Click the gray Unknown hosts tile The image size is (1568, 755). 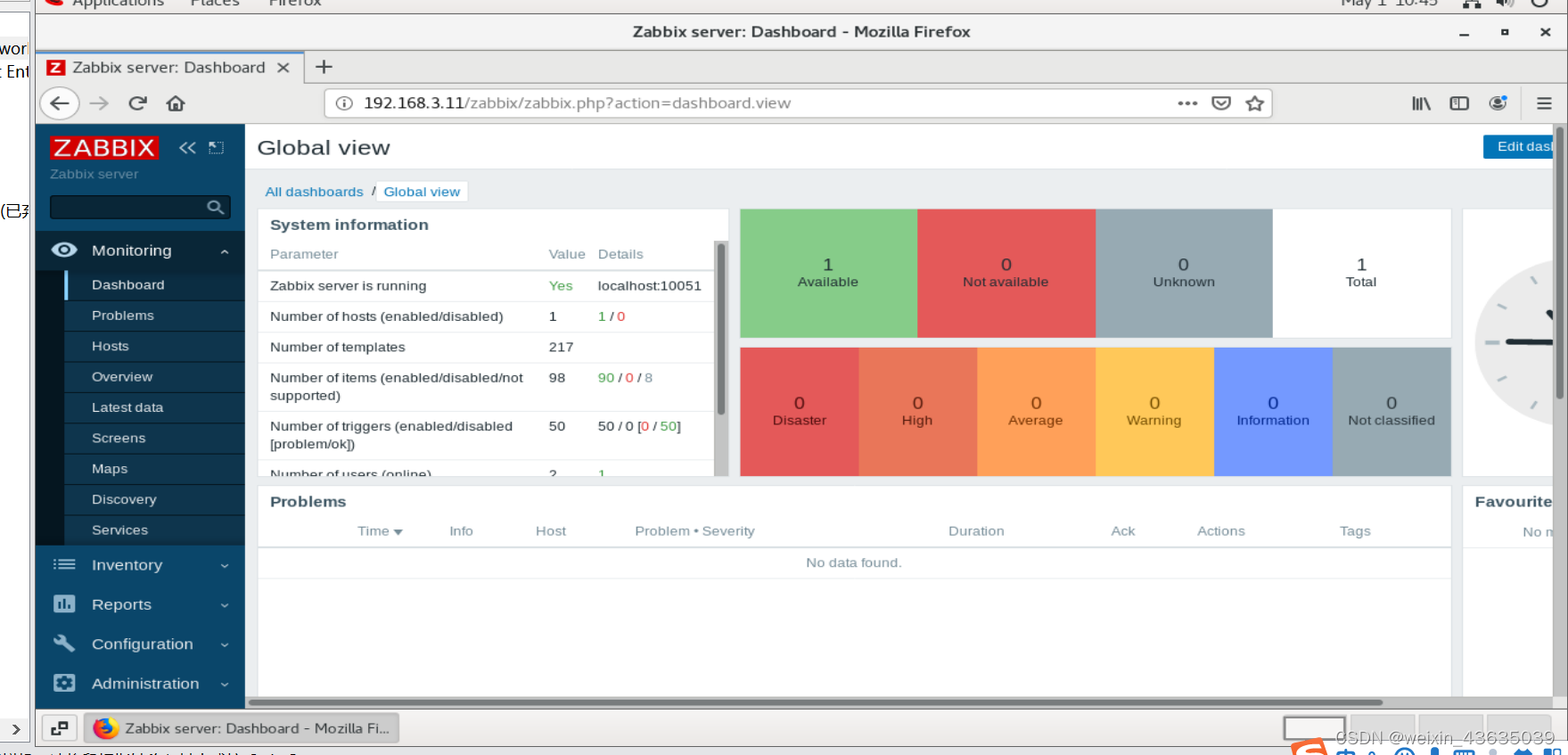[x=1184, y=274]
